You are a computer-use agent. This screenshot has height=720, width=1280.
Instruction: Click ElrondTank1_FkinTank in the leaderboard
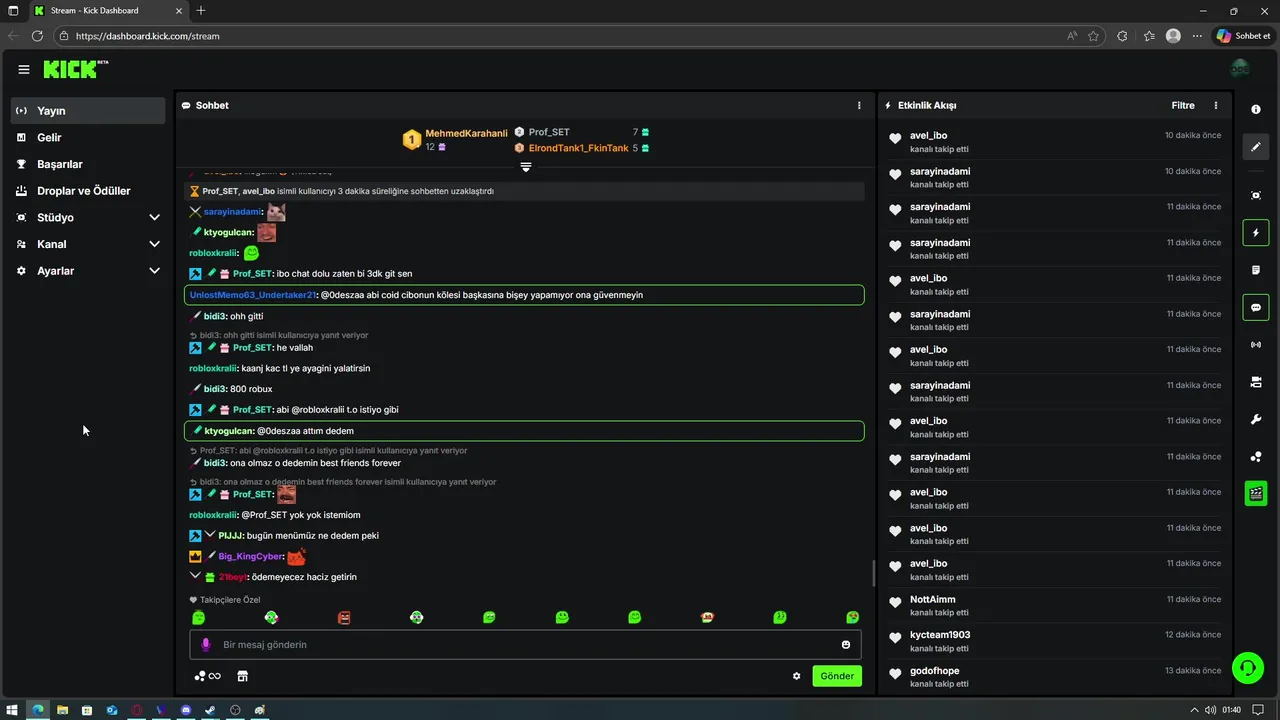(x=578, y=148)
